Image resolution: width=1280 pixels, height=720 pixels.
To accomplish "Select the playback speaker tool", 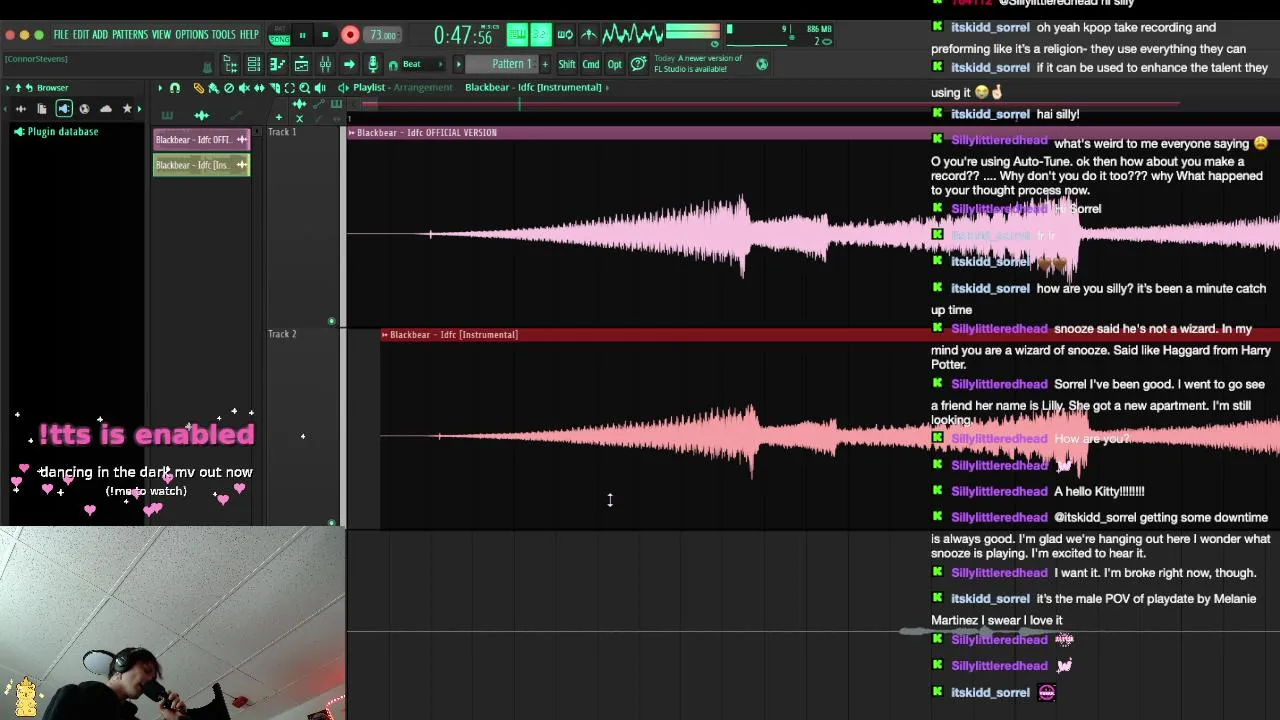I will click(320, 88).
